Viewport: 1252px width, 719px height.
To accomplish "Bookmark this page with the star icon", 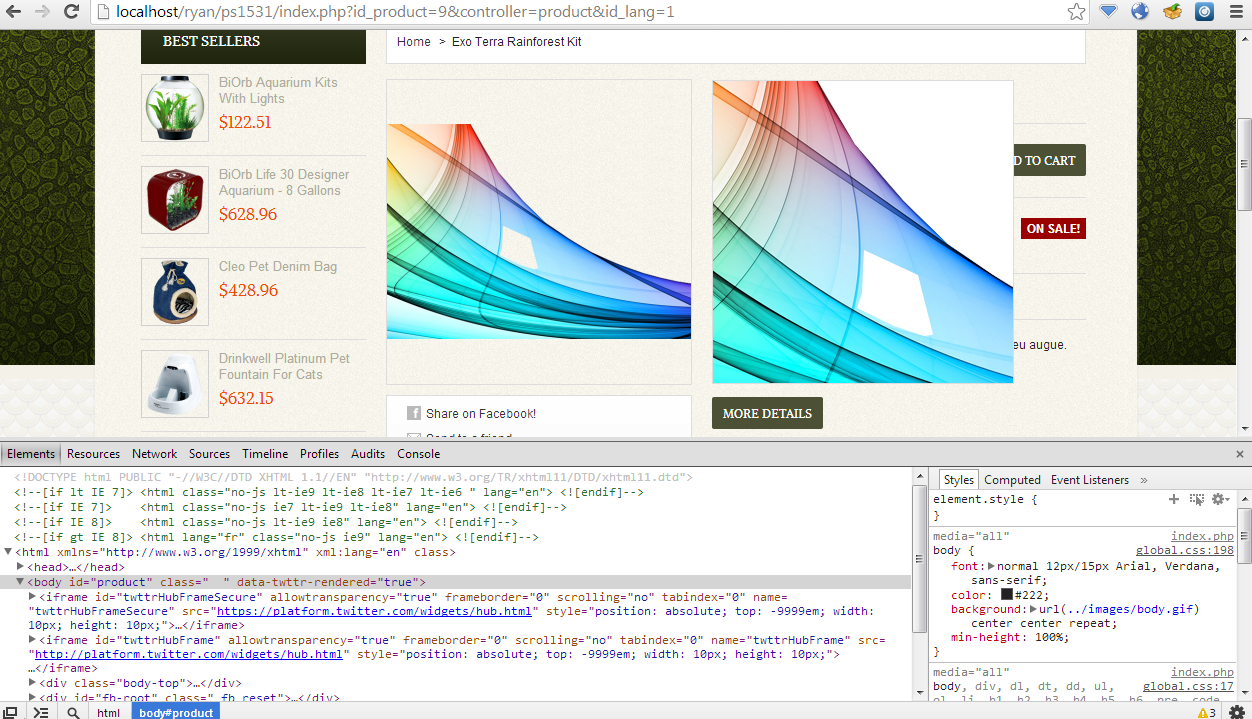I will pyautogui.click(x=1076, y=12).
